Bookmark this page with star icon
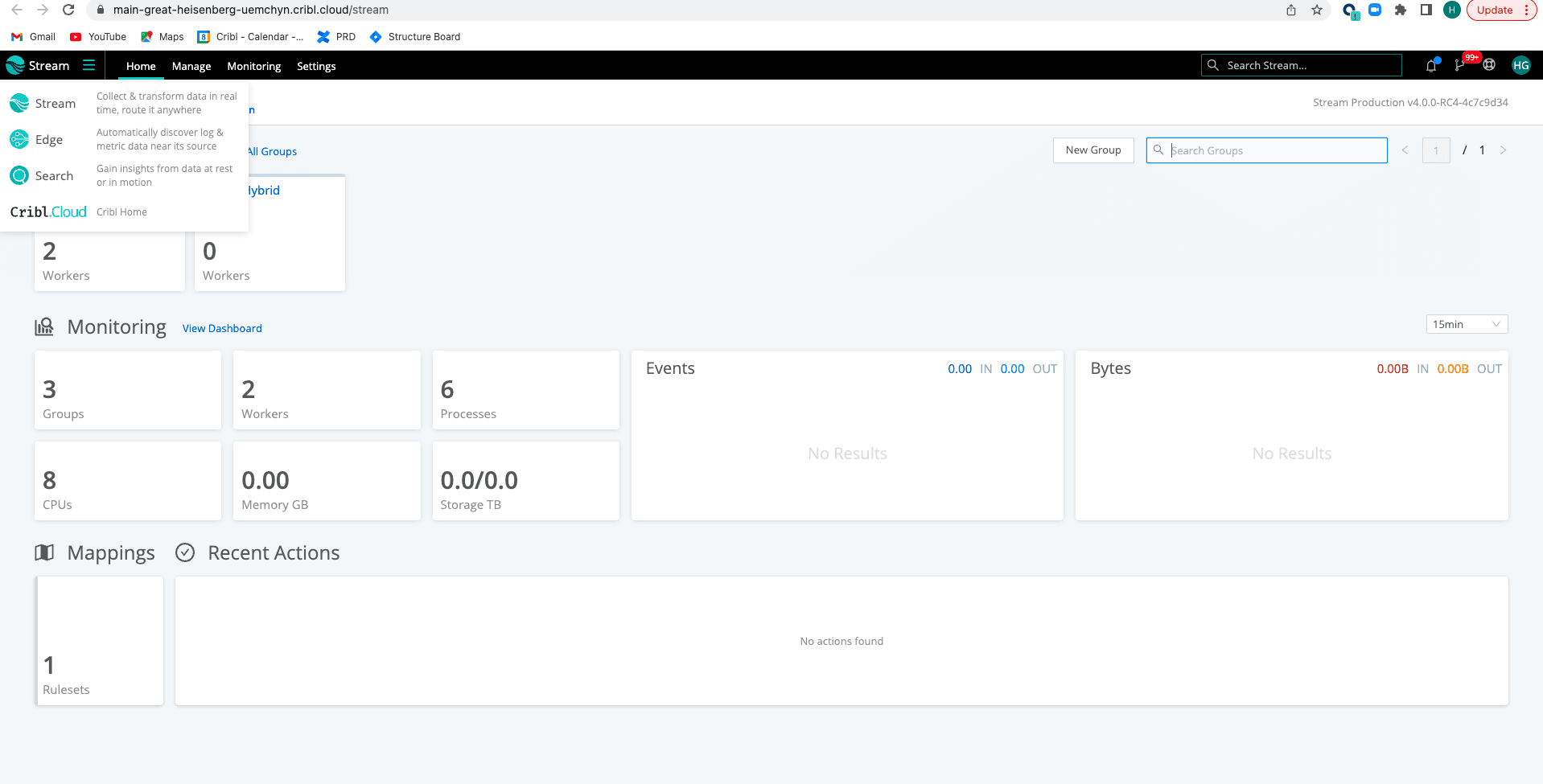1543x784 pixels. coord(1317,10)
